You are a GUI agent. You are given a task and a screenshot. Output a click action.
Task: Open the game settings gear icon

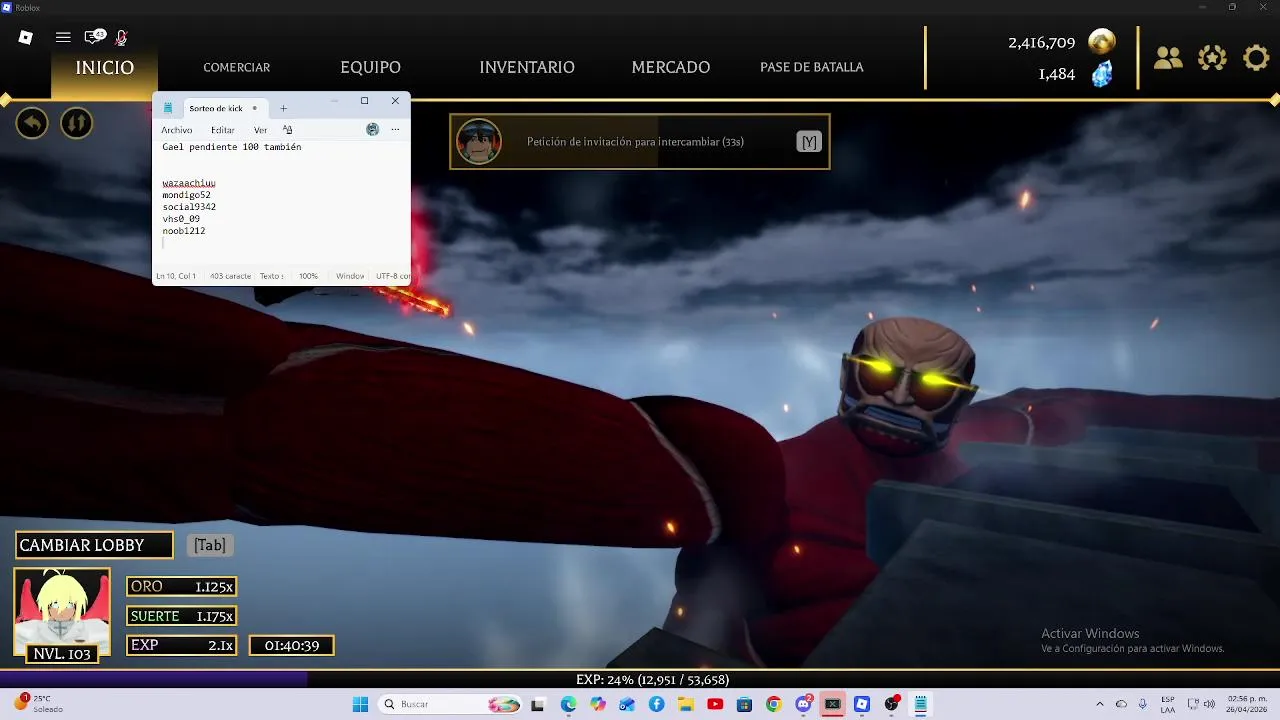click(x=1256, y=58)
